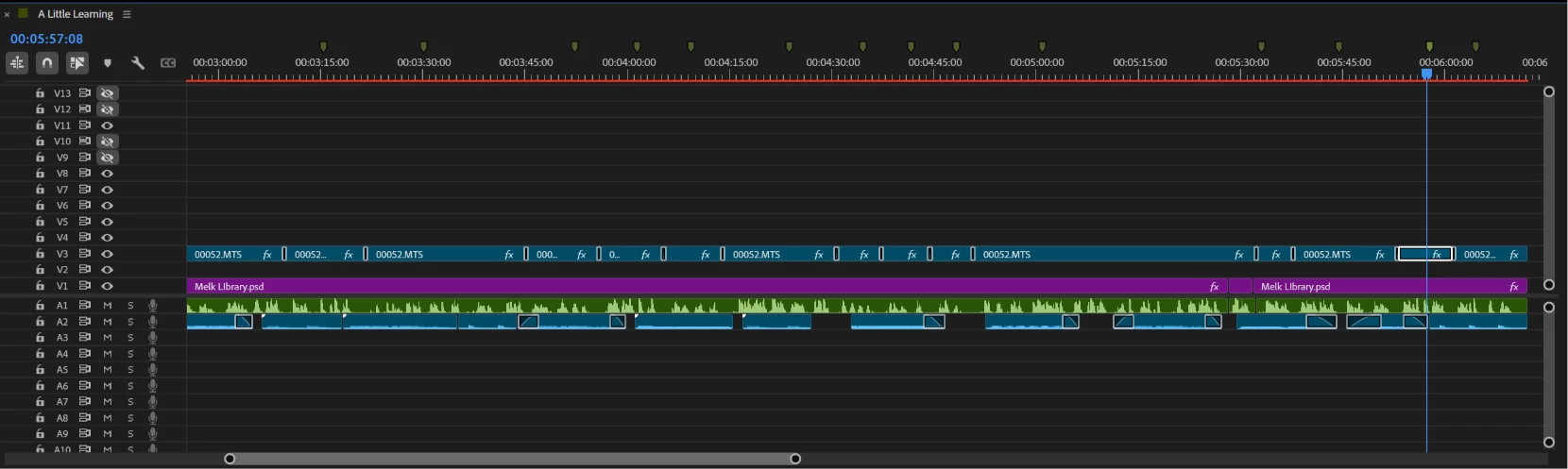Target audio track A6 label

tap(62, 386)
